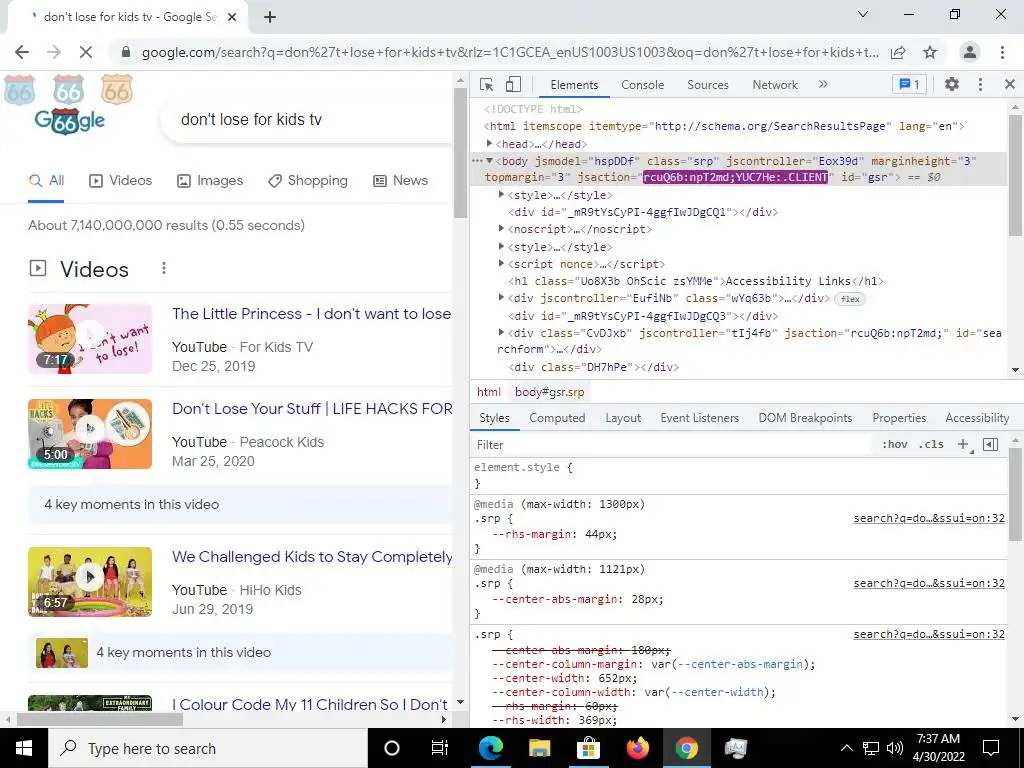This screenshot has height=768, width=1024.
Task: Expand div with jscontroller EufiNb
Action: [x=502, y=298]
